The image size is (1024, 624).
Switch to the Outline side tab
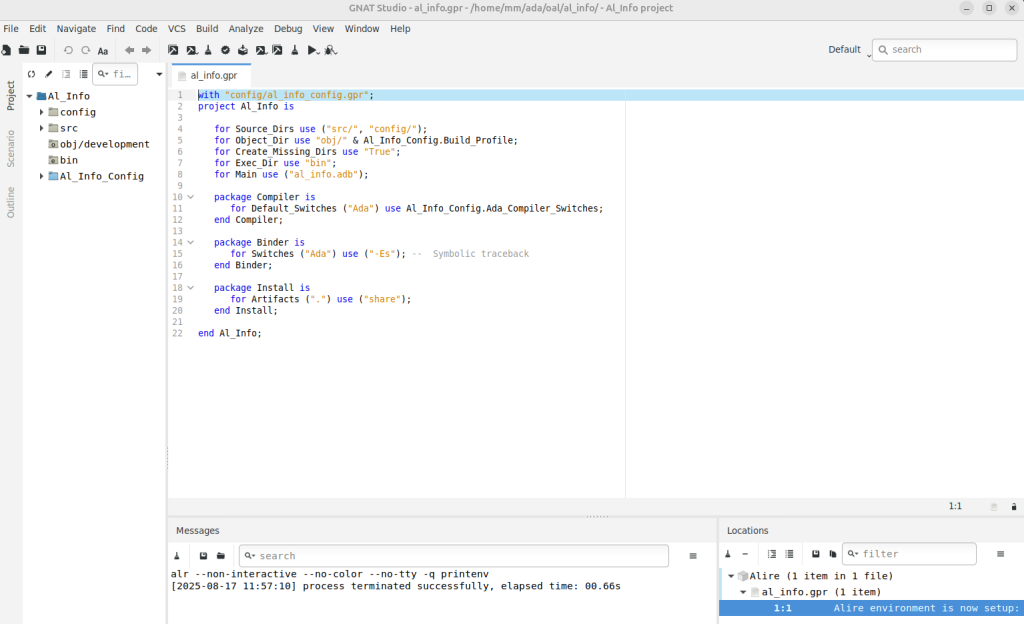click(10, 202)
